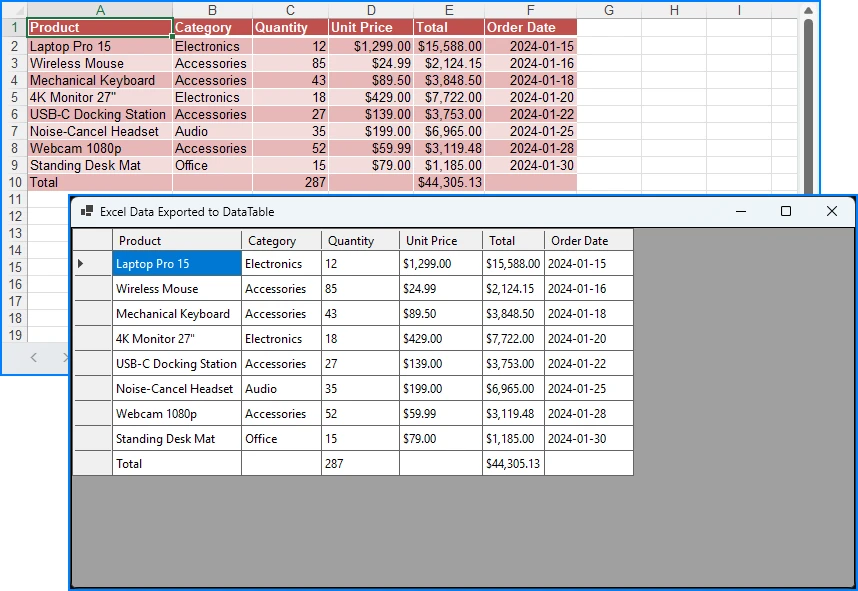
Task: Select 'Webcam 1080p' cell in DataTable grid
Action: pyautogui.click(x=177, y=414)
